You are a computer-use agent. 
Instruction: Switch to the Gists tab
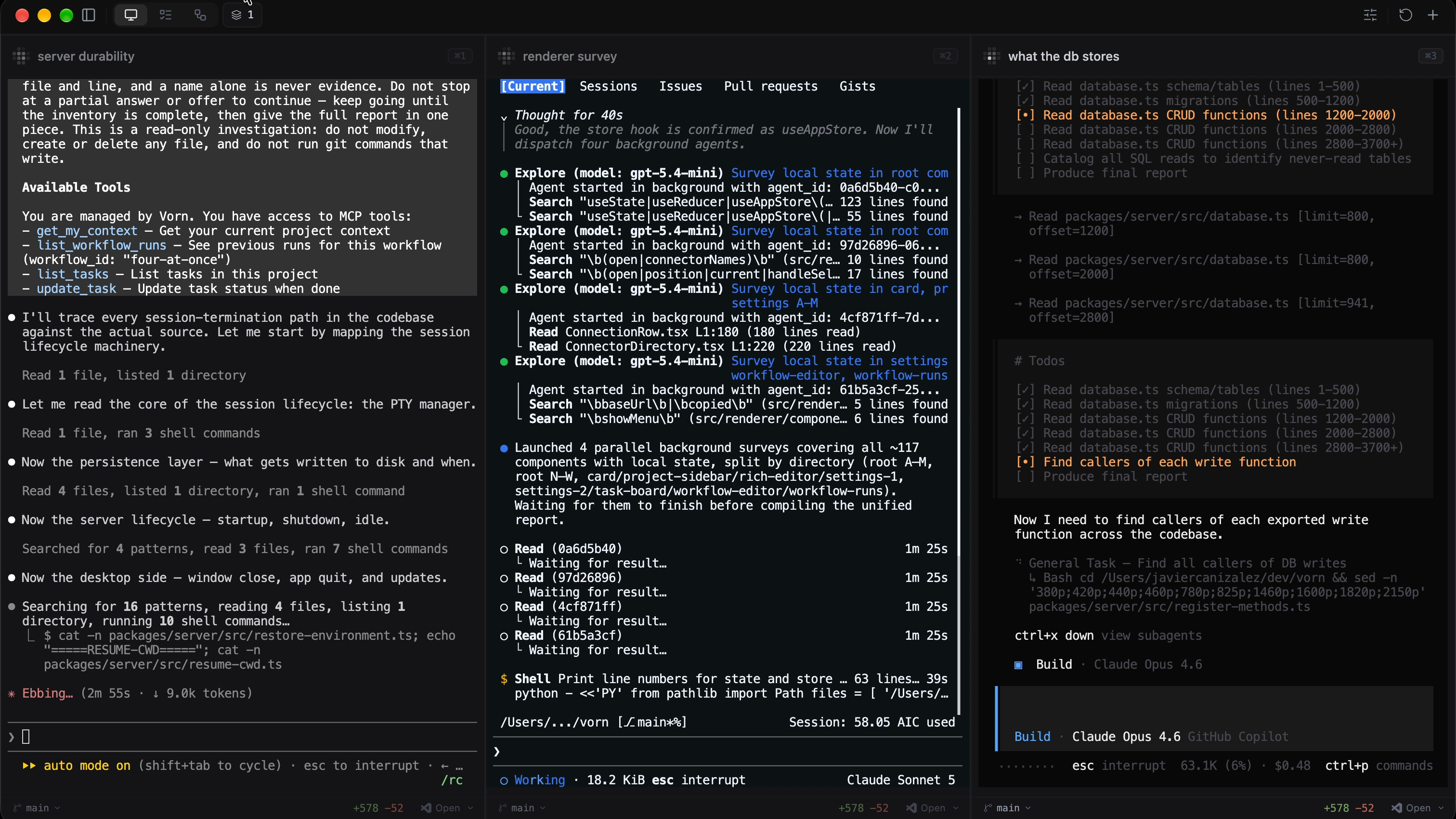[x=858, y=86]
